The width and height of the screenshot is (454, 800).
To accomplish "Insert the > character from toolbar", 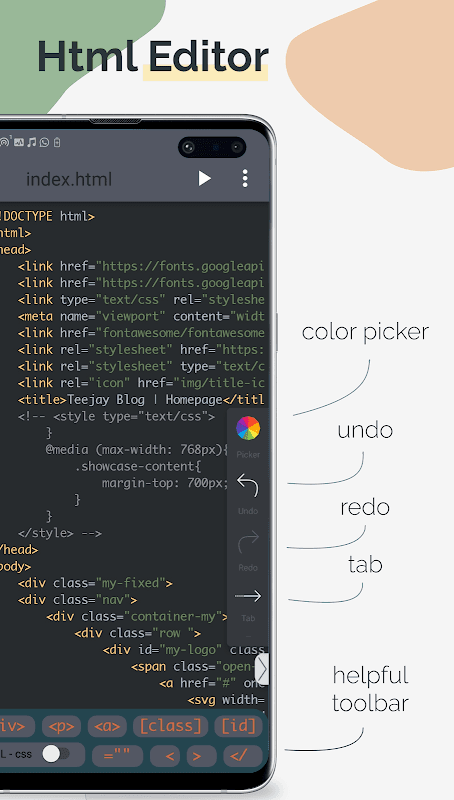I will tap(201, 756).
